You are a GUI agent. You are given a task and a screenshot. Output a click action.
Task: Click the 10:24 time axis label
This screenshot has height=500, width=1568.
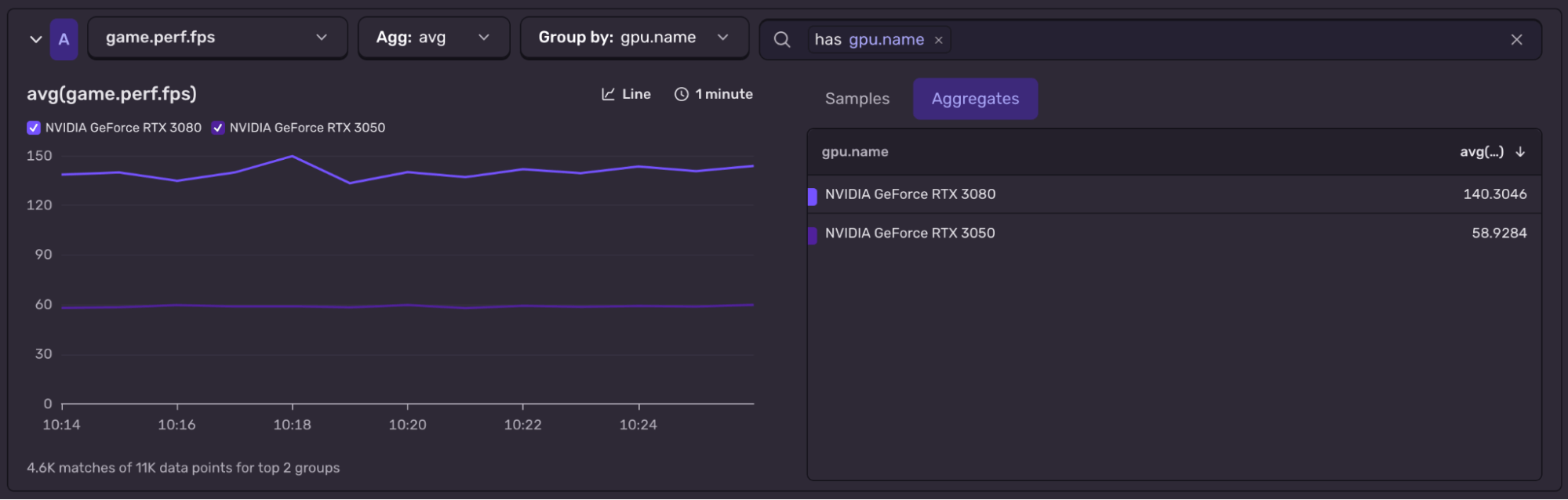638,425
